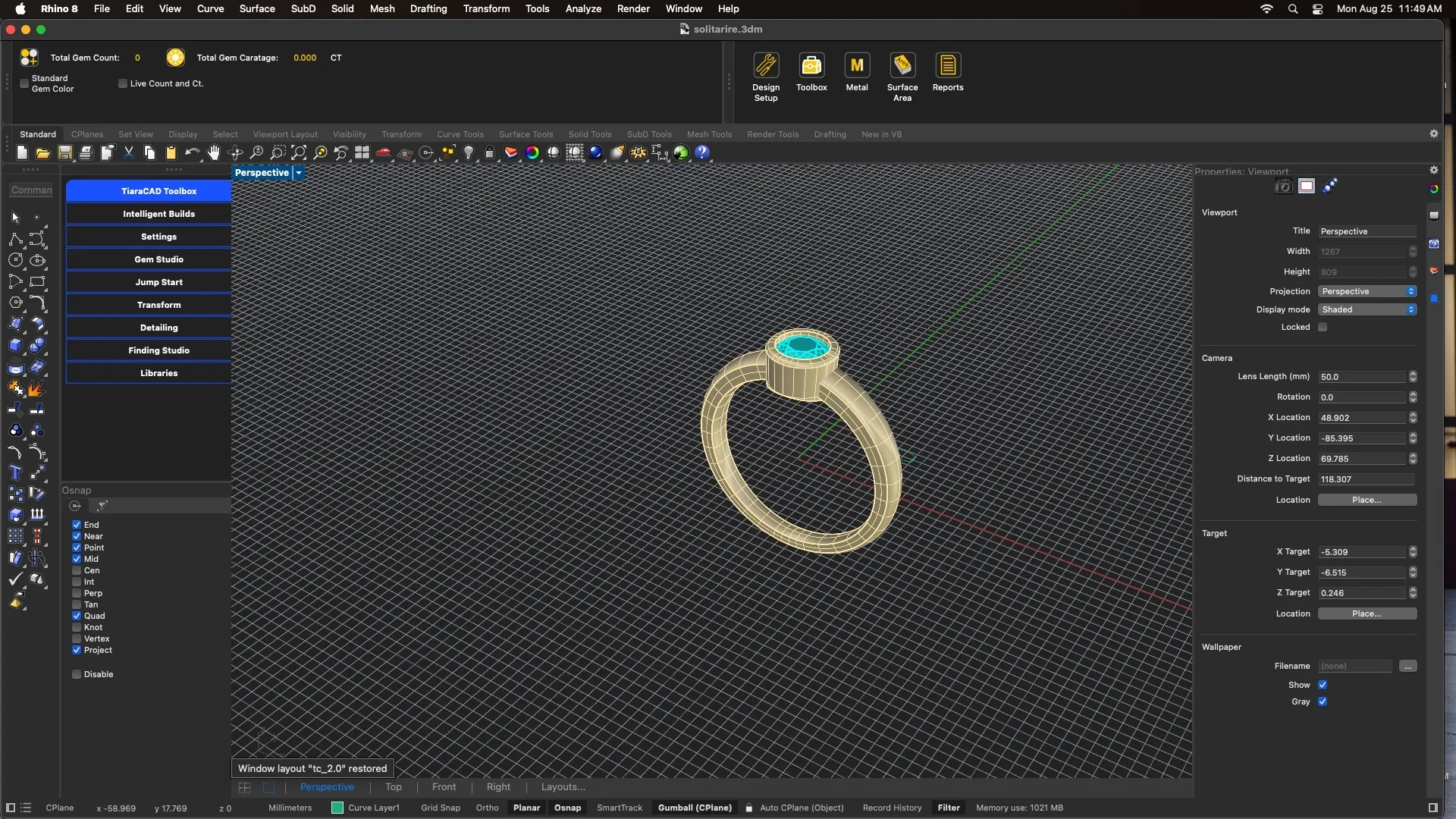
Task: Check the Int osnap option
Action: click(76, 582)
